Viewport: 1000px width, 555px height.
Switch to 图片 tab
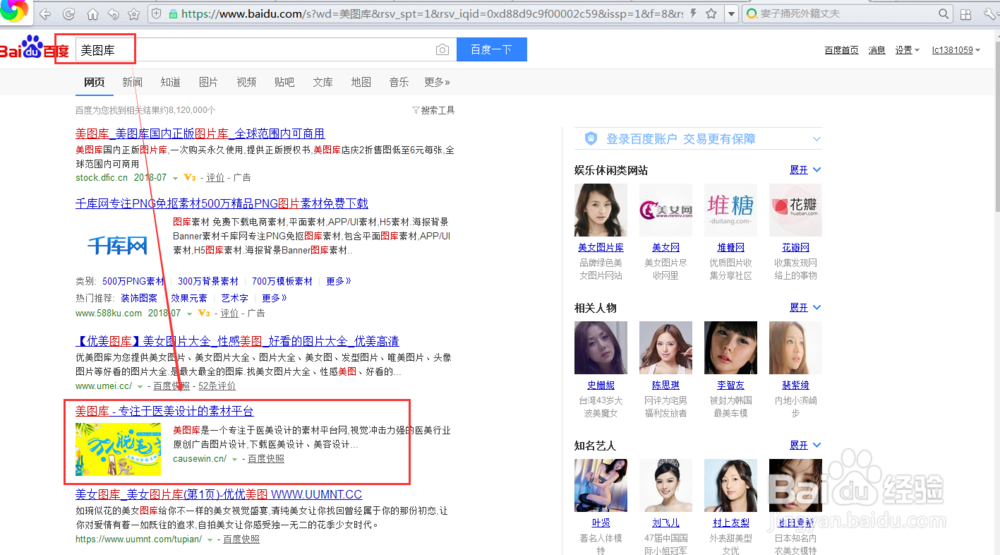208,82
